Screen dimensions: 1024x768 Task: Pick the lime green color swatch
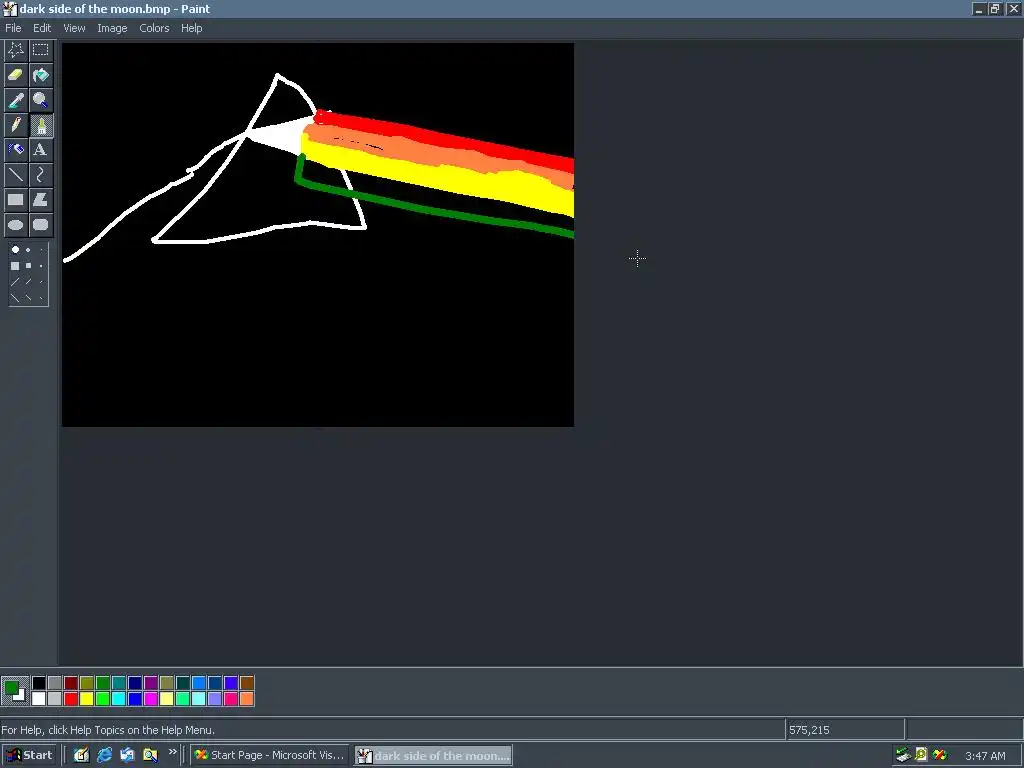coord(103,699)
